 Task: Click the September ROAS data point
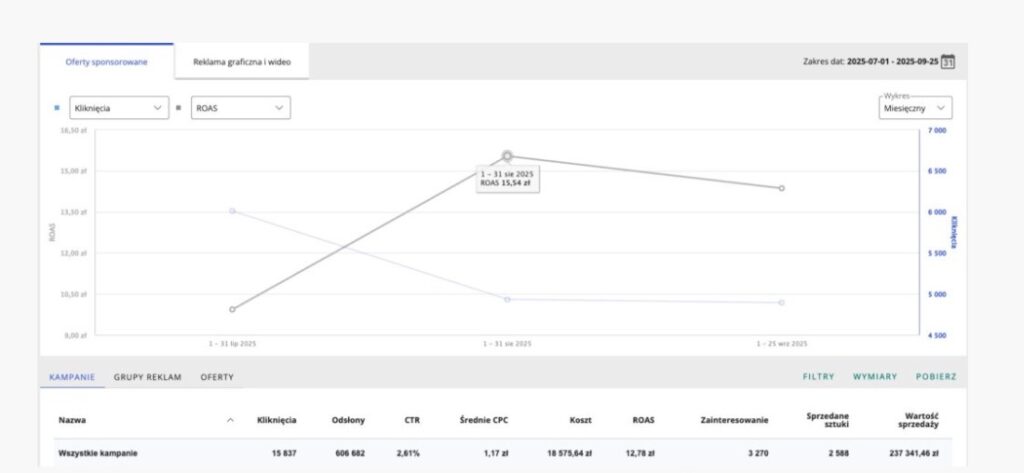781,188
